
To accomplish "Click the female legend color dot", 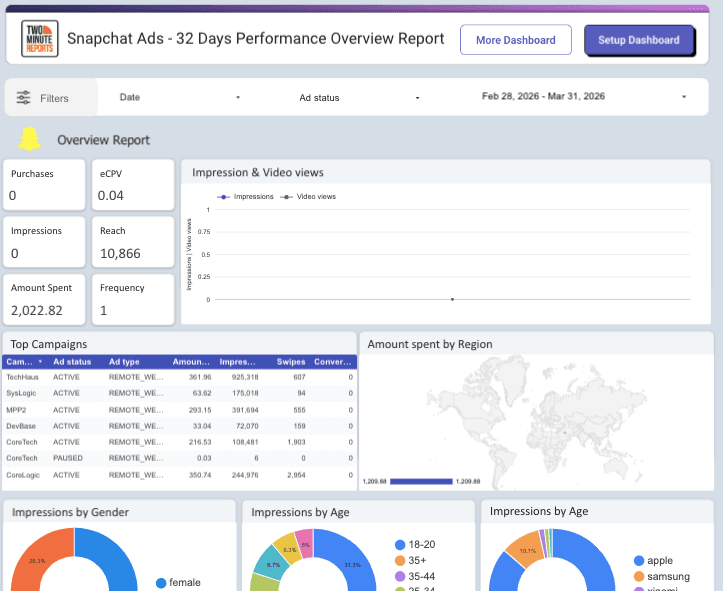I will [x=161, y=583].
